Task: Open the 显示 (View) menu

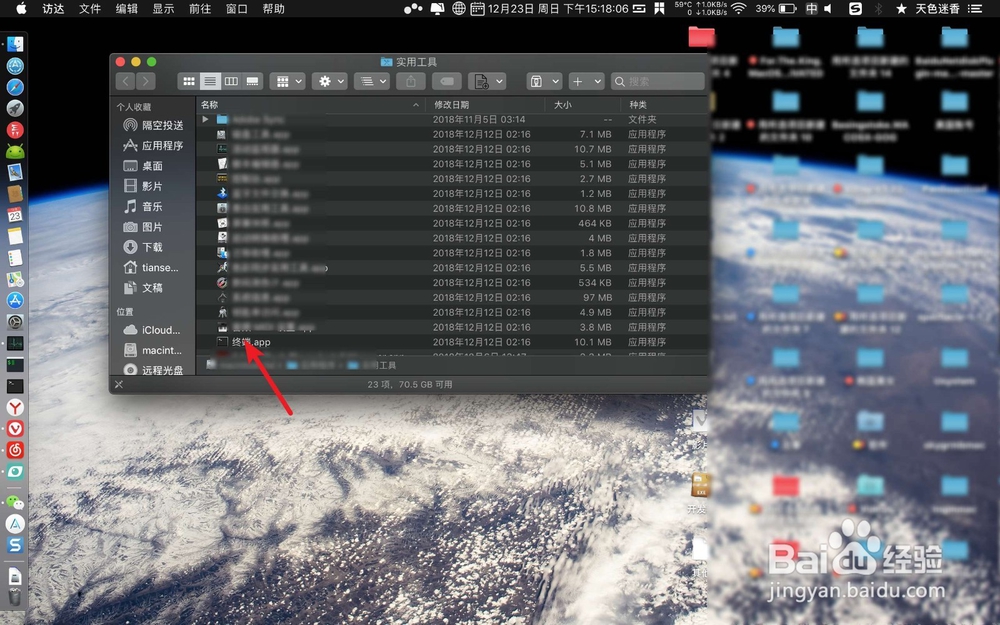Action: (x=163, y=9)
